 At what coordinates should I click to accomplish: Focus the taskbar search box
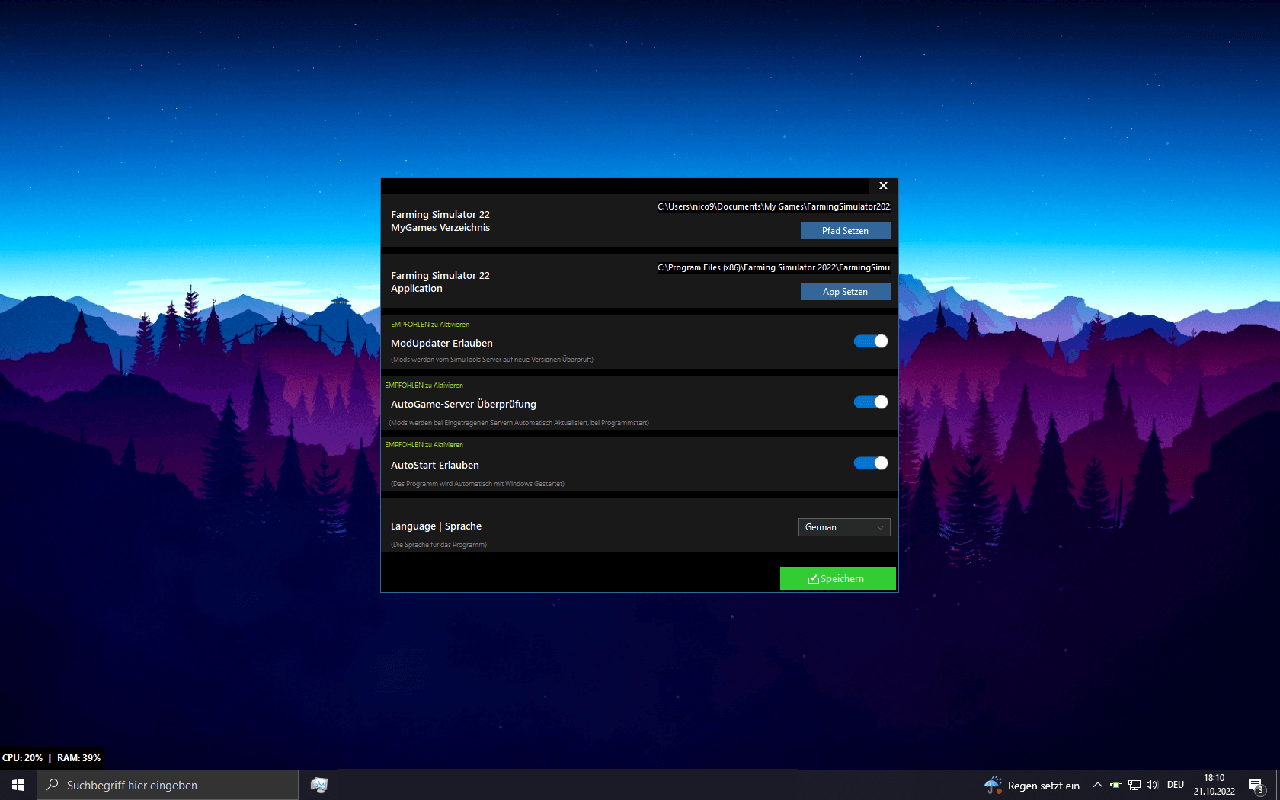pyautogui.click(x=168, y=785)
